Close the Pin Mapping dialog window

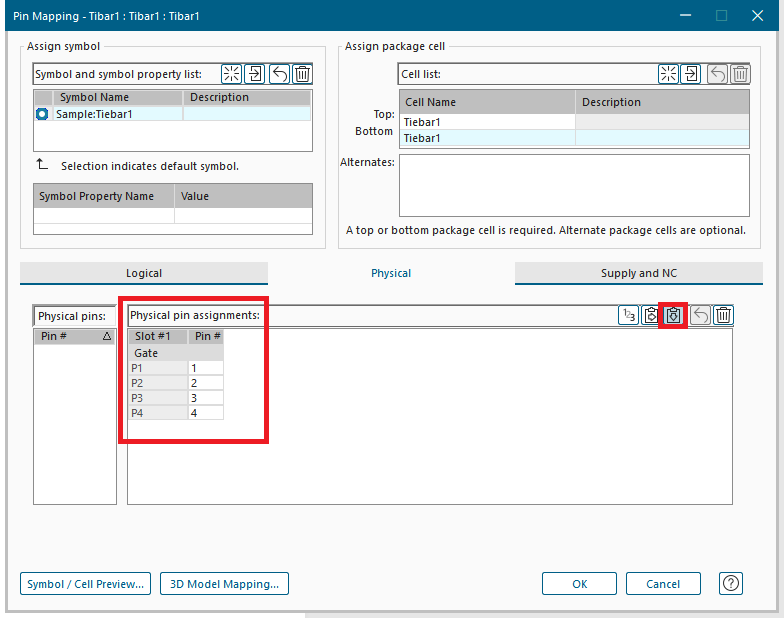(x=757, y=16)
